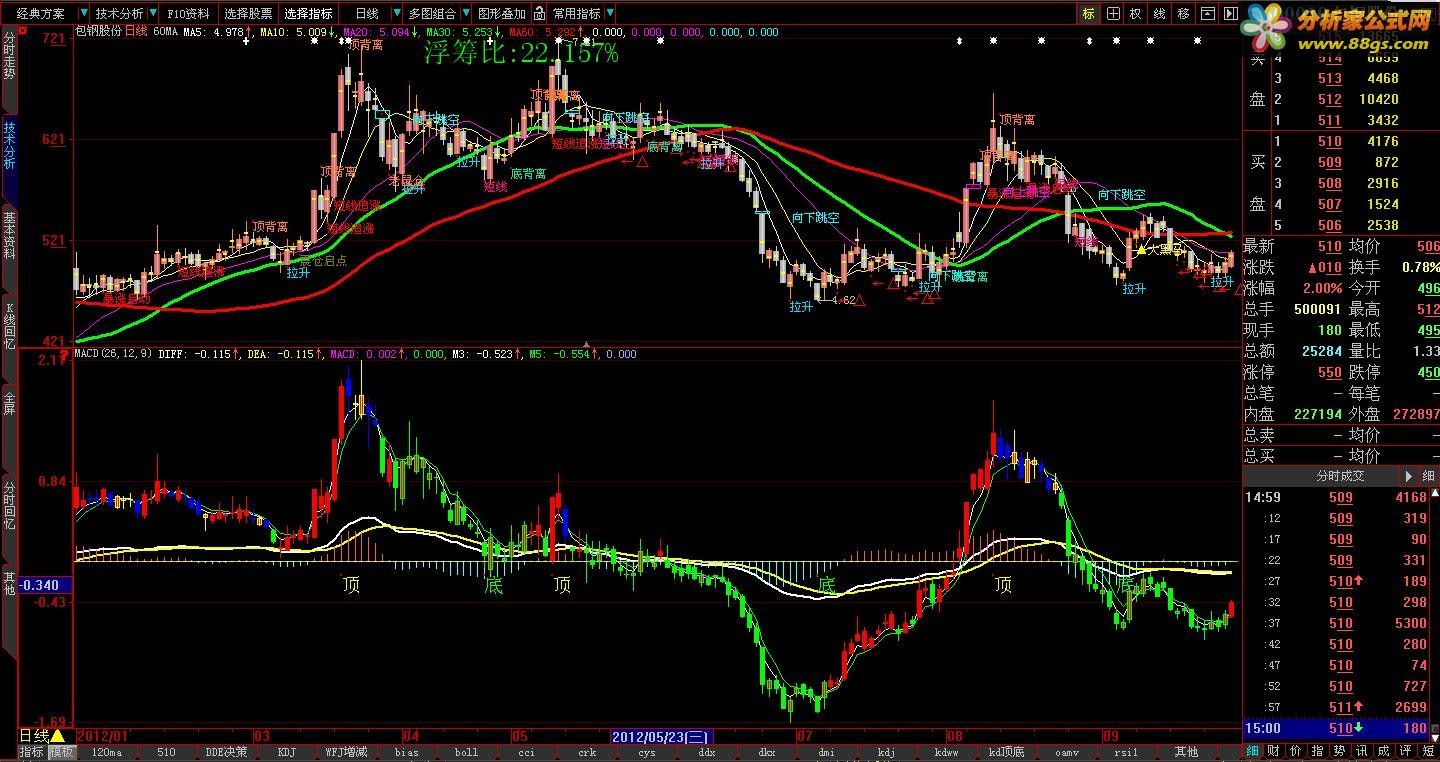Select the bias indicator tab
Viewport: 1440px width, 762px height.
pyautogui.click(x=406, y=752)
